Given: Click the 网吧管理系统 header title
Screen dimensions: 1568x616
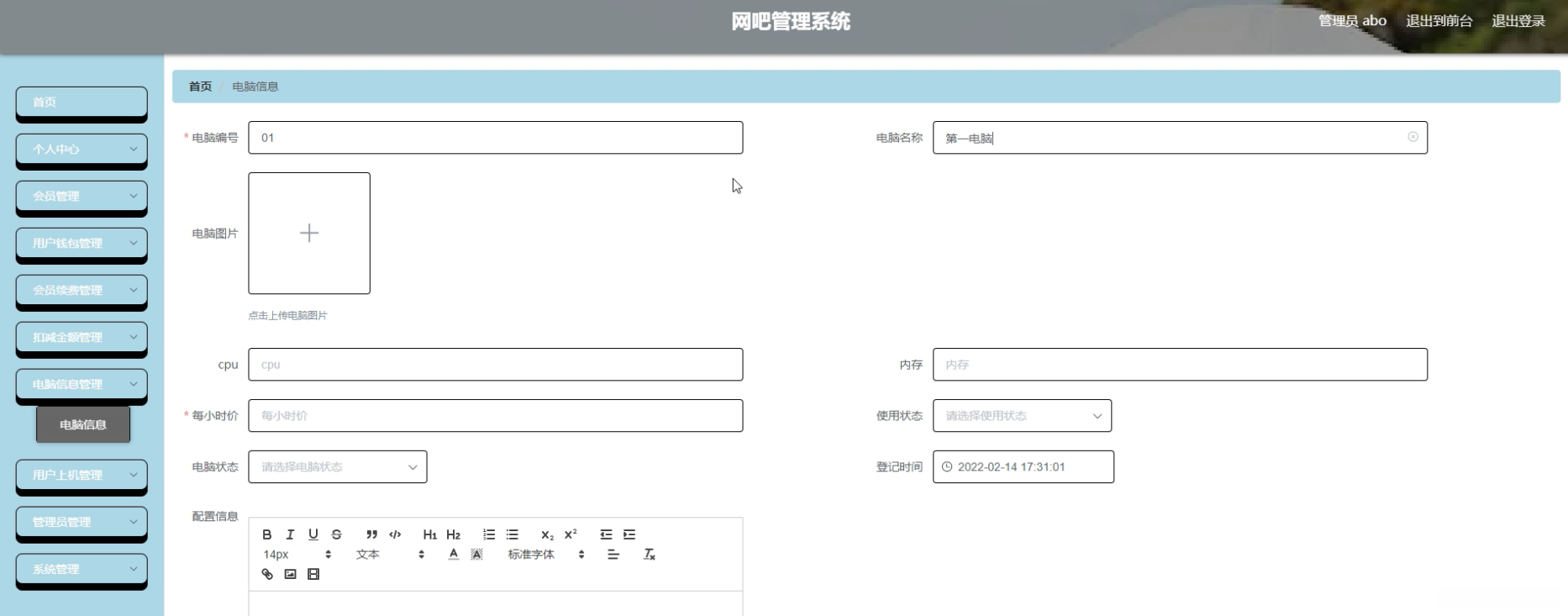Looking at the screenshot, I should tap(791, 22).
